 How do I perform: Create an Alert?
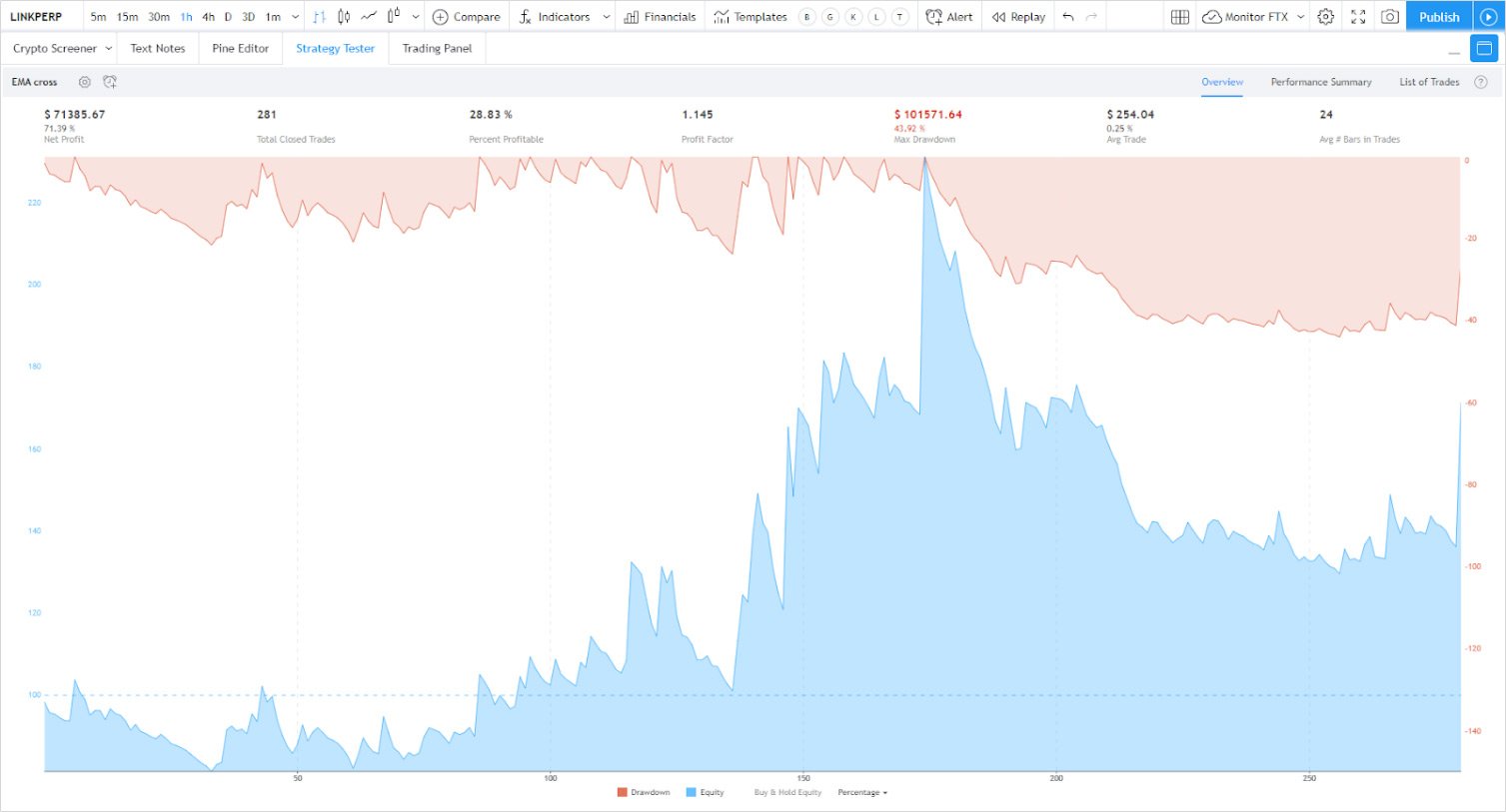(x=949, y=17)
